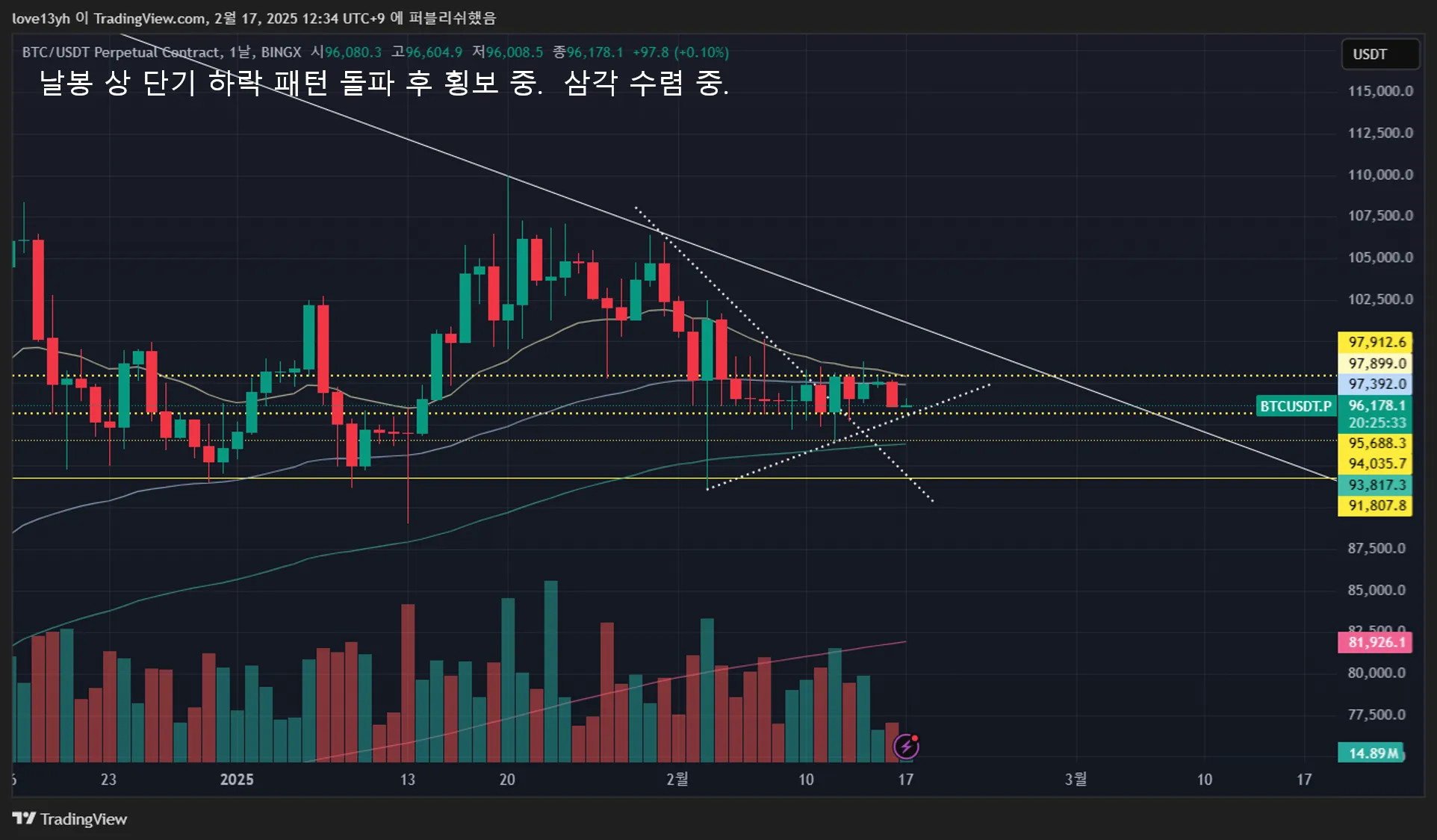Click the date 20 on time axis
Screen dimensions: 1437x840
point(507,780)
